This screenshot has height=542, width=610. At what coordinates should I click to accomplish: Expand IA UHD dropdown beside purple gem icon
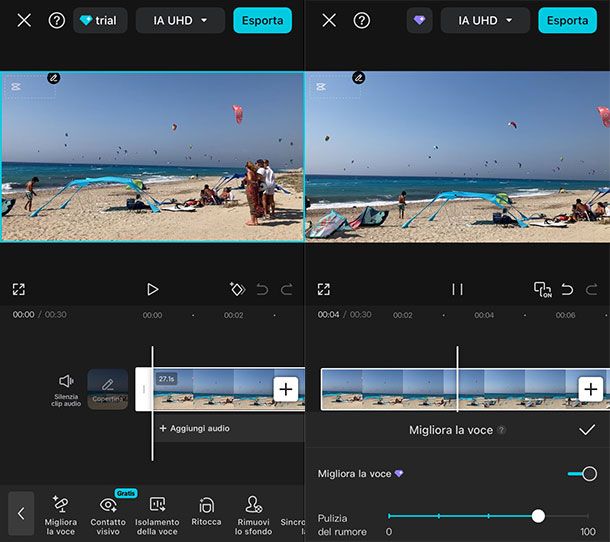coord(485,20)
